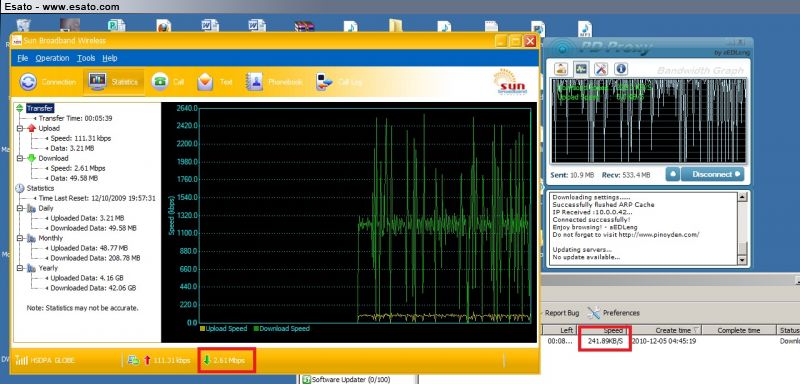Collapse the Download tree node
This screenshot has height=384, width=800.
pyautogui.click(x=20, y=158)
